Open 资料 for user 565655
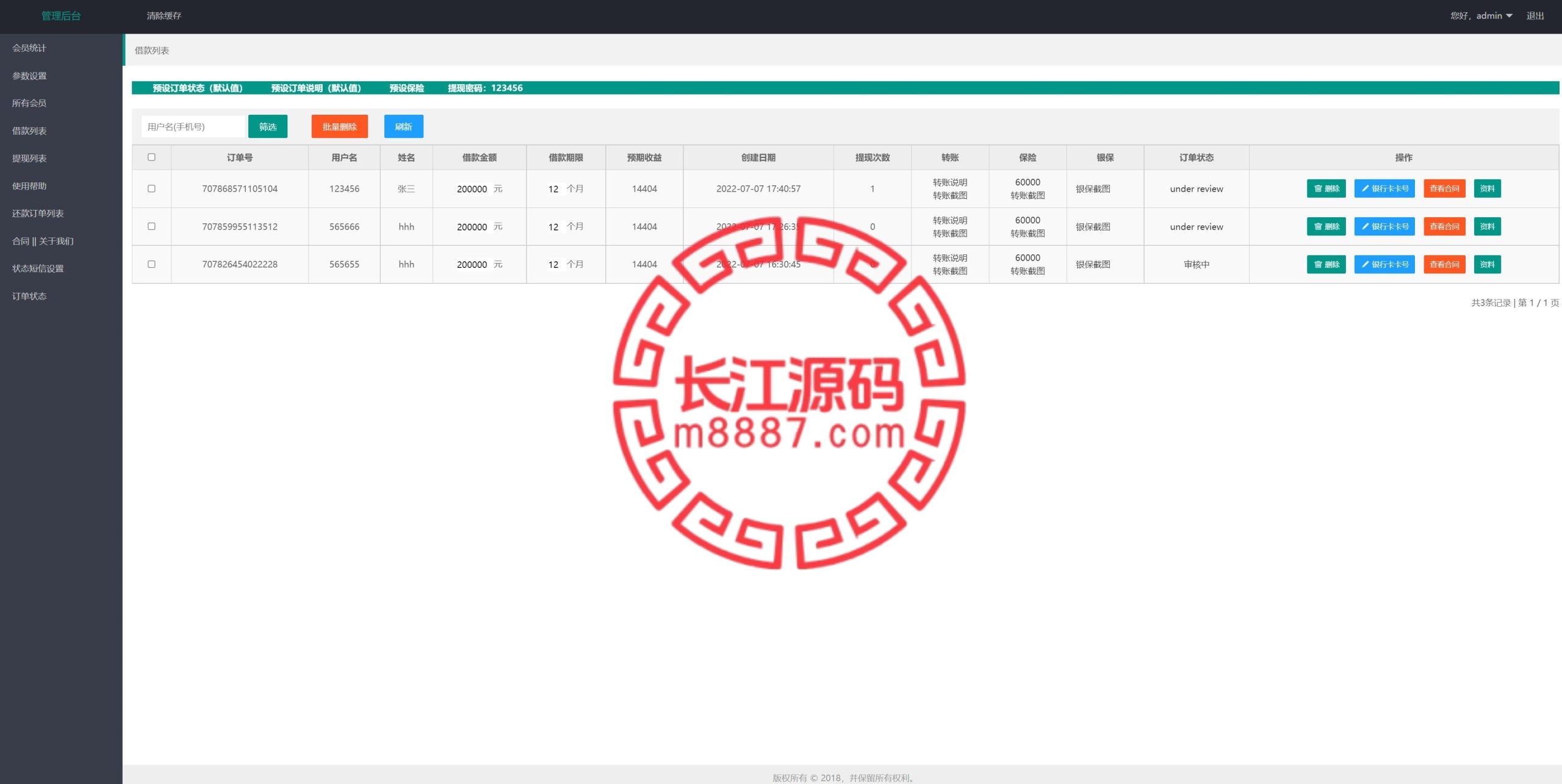Screen dimensions: 1562x784 click(x=1487, y=264)
